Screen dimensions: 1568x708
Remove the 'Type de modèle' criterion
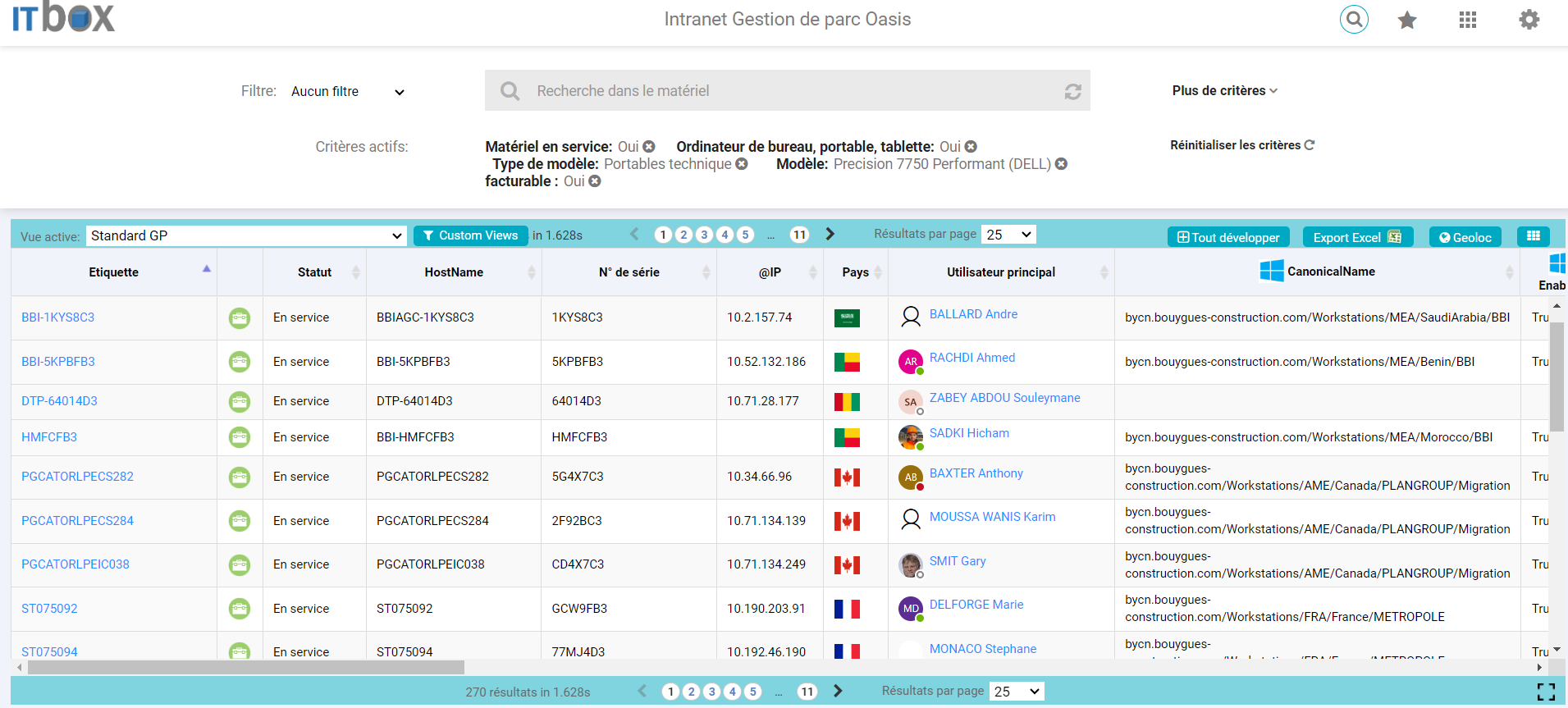coord(742,164)
